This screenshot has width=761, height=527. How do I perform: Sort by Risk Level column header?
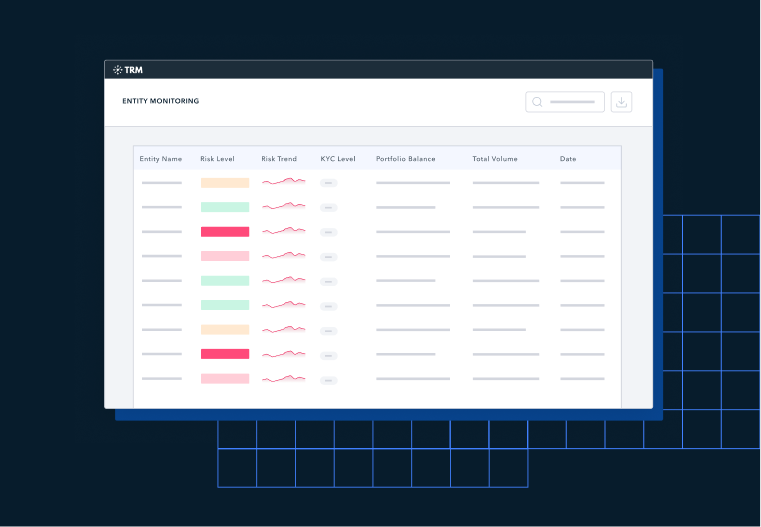coord(217,159)
